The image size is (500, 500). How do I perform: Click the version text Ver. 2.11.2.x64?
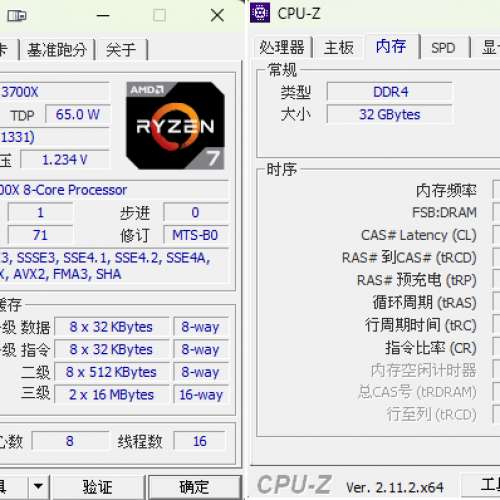395,488
